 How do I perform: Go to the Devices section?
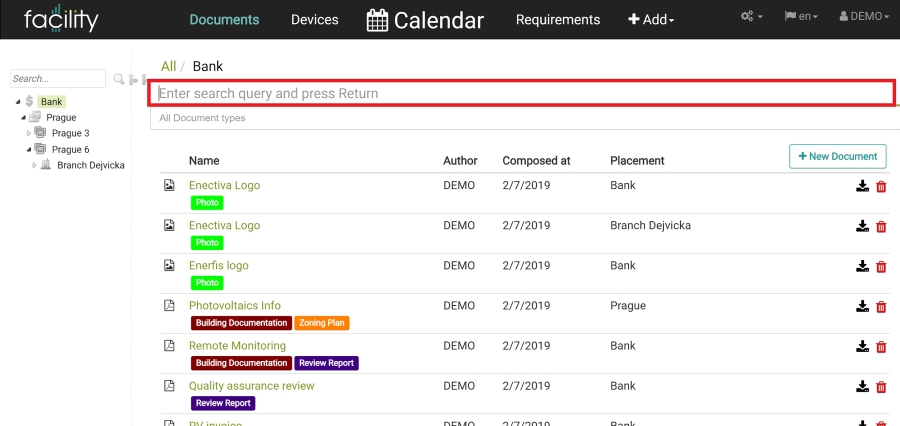tap(315, 20)
